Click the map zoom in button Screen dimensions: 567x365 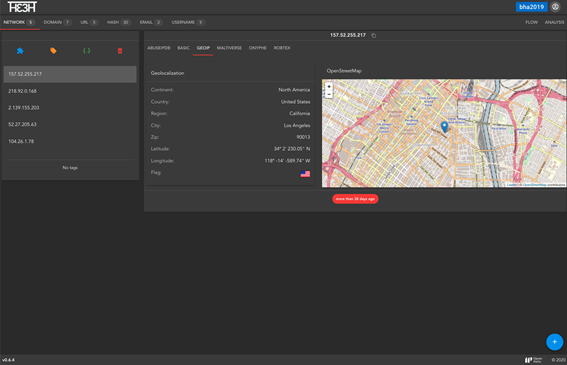(329, 86)
